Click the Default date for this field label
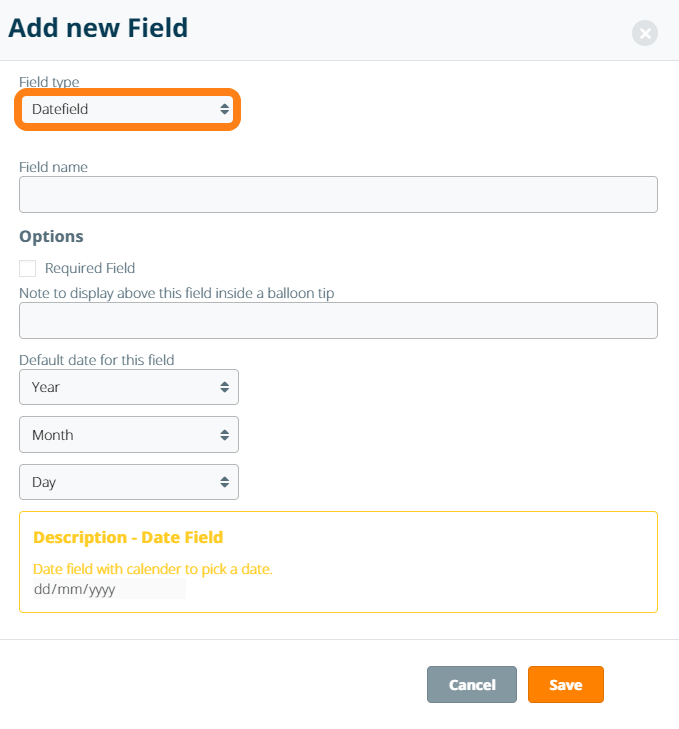The width and height of the screenshot is (679, 729). coord(97,360)
